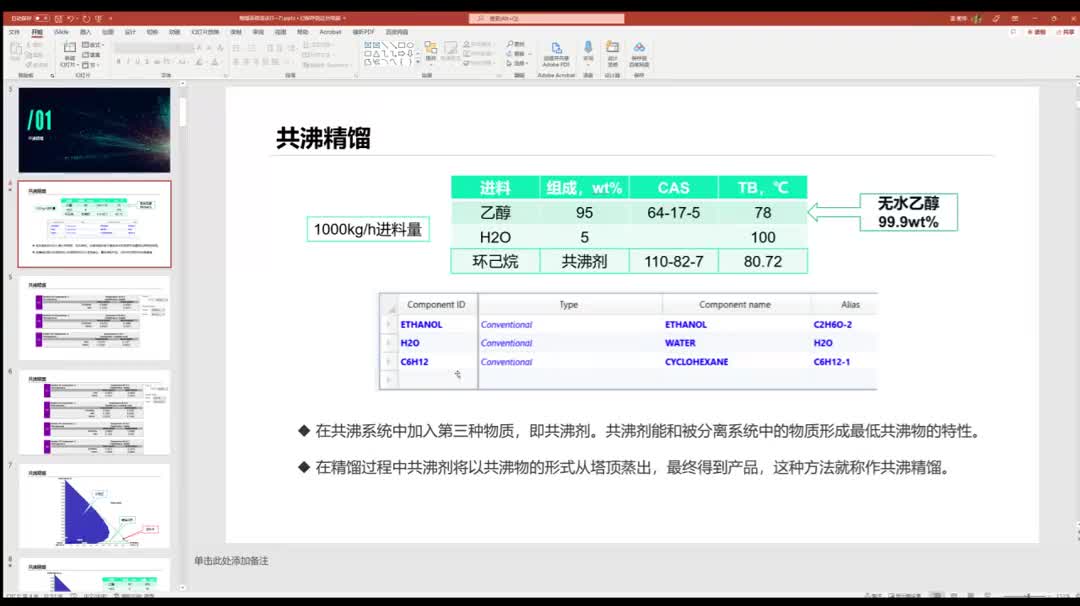Image resolution: width=1080 pixels, height=606 pixels.
Task: Switch to the 插入 Insert tab
Action: coord(85,32)
